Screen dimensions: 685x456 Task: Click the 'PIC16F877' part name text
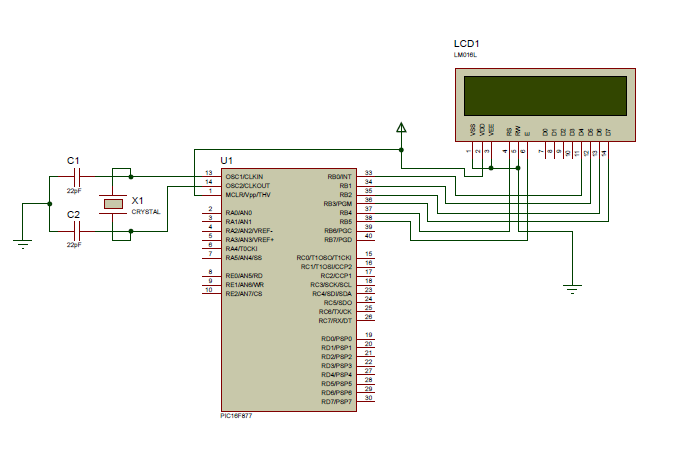(236, 416)
